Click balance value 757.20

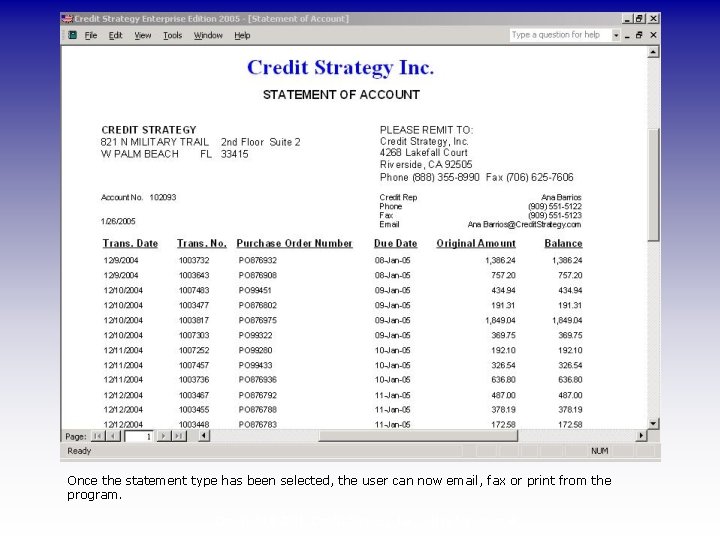[x=570, y=276]
